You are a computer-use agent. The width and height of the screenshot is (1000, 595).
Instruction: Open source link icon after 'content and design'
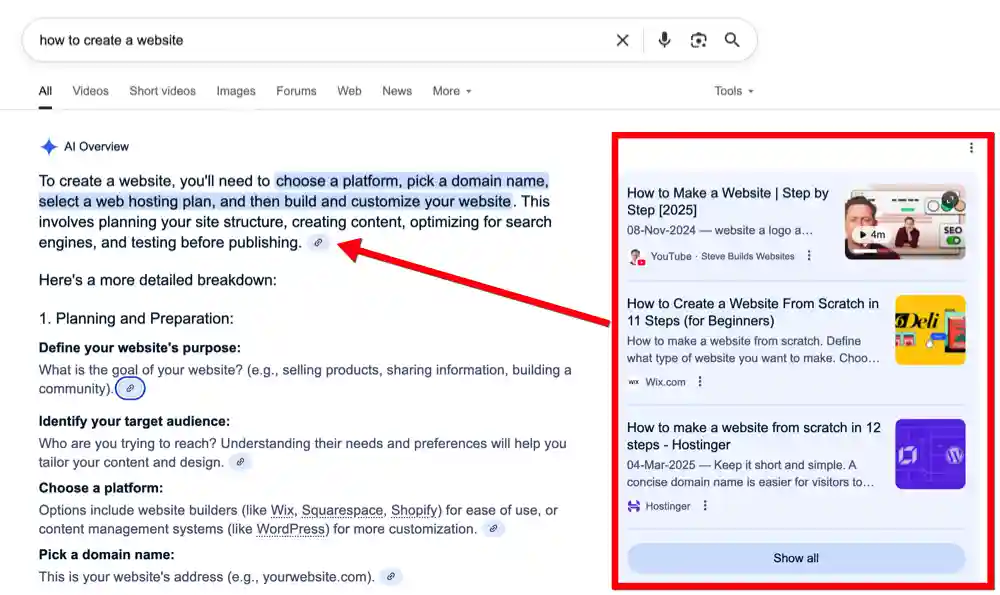tap(240, 462)
